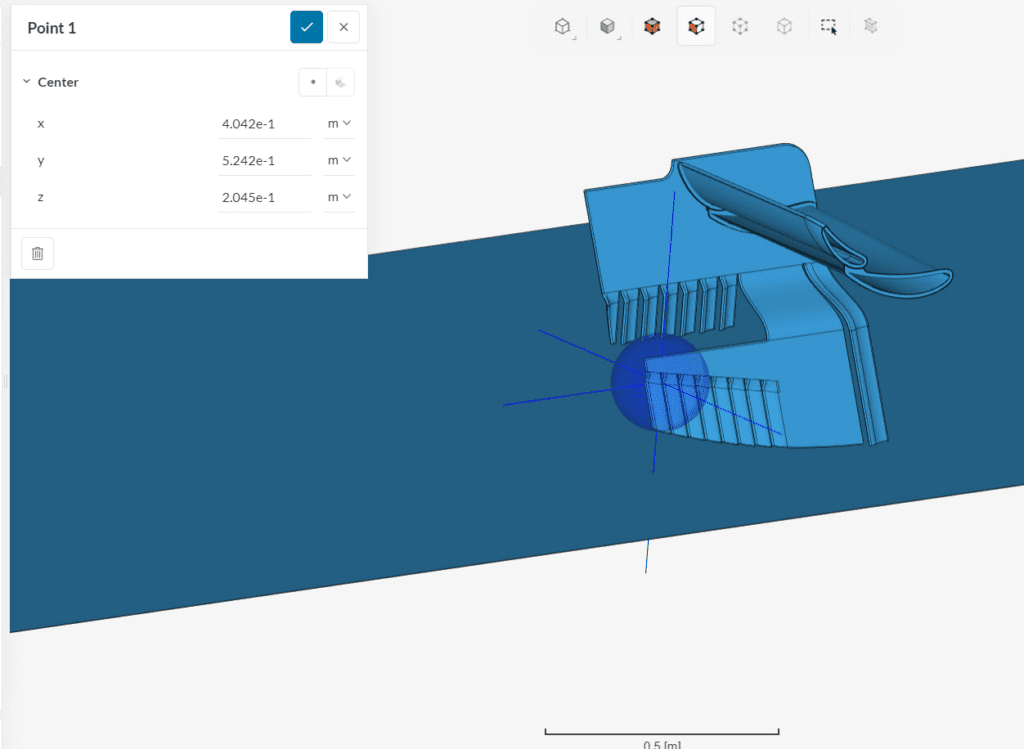Viewport: 1024px width, 749px height.
Task: Click the highlighted orange-face cube tool
Action: (x=696, y=26)
